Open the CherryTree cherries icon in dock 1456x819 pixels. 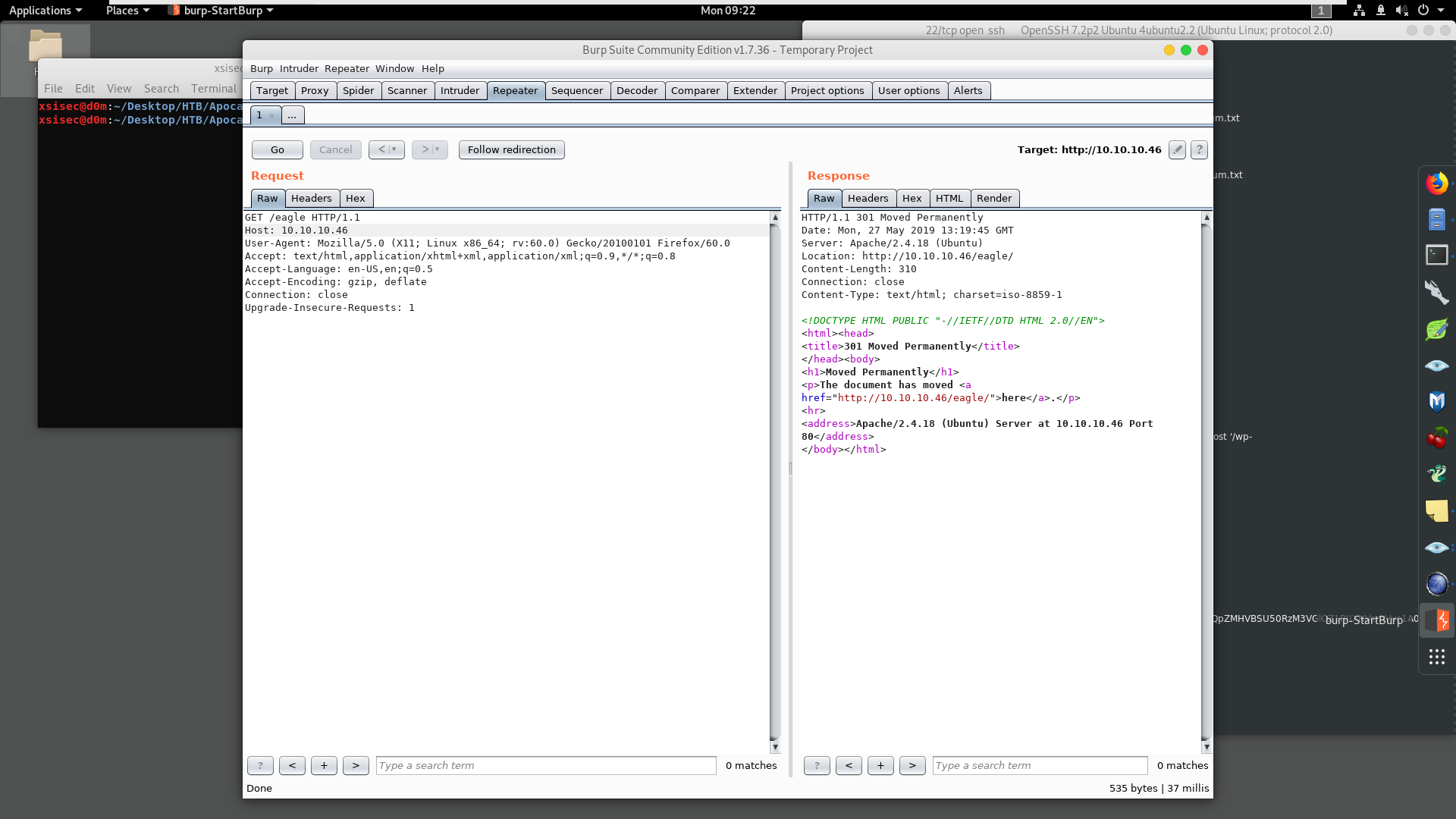[1436, 438]
